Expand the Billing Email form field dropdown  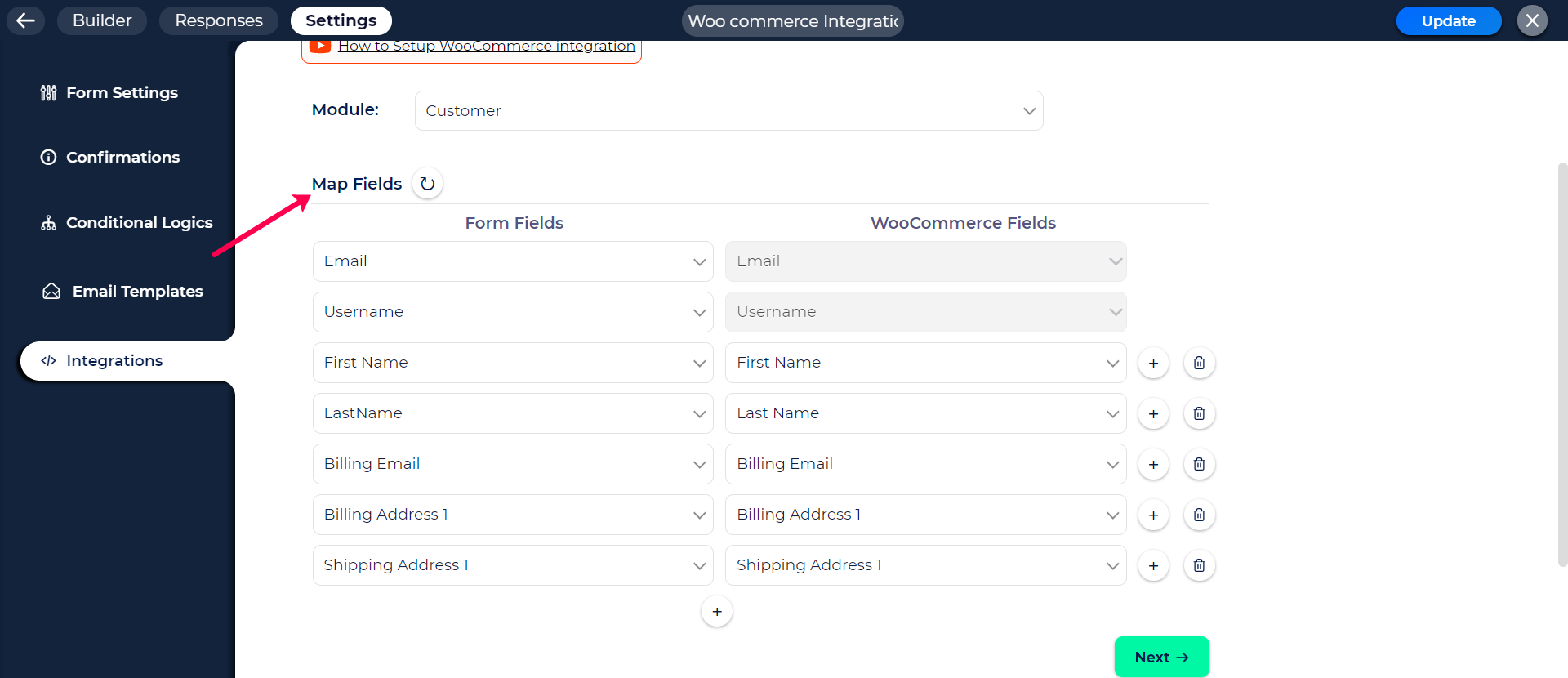513,464
